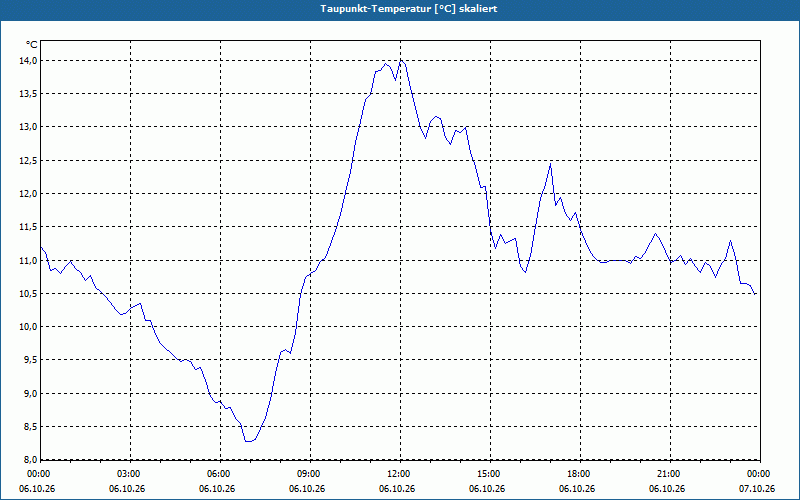Click the 13,0 y-axis label

pos(29,127)
